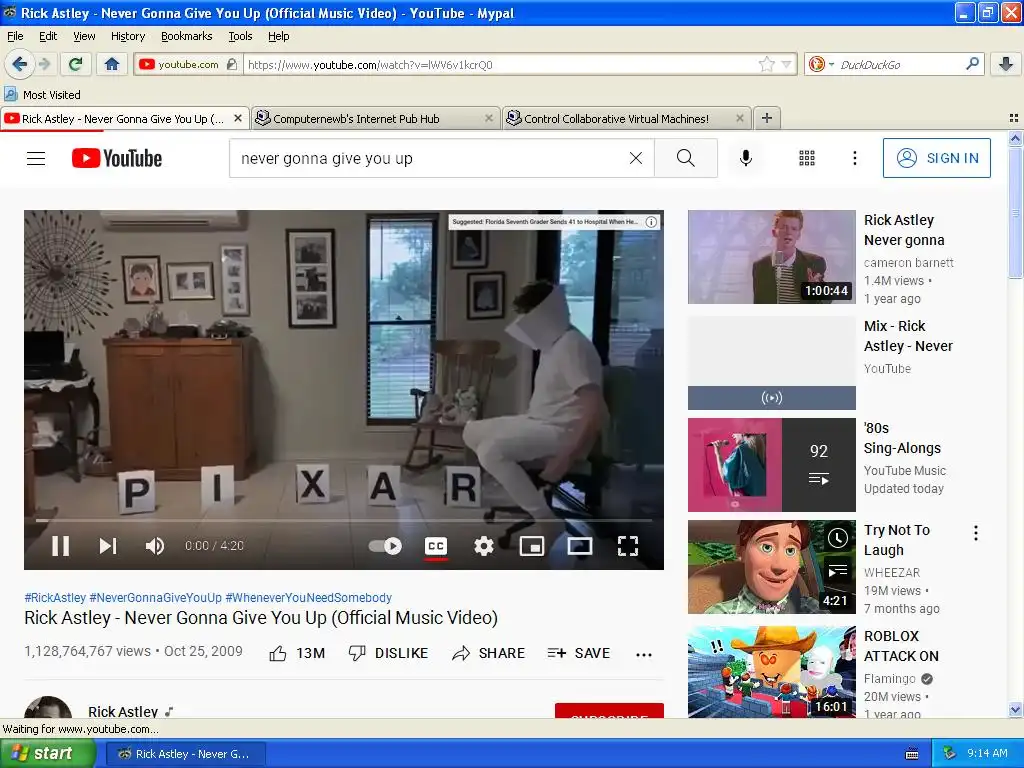This screenshot has width=1024, height=768.
Task: Go to the browser Home page icon
Action: click(112, 64)
